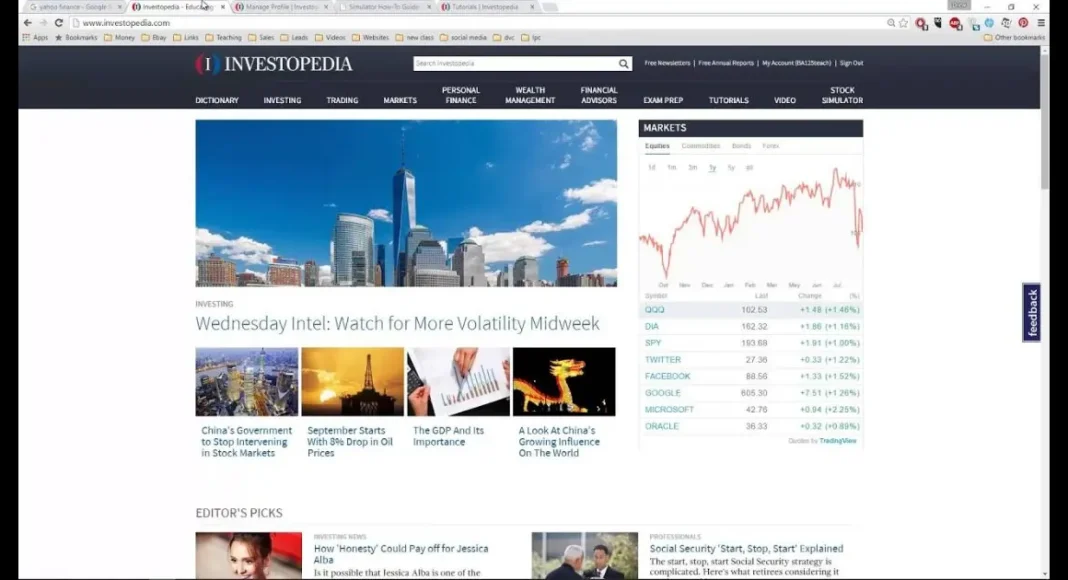Open the Videos bookmarks folder
The image size is (1068, 580).
(x=330, y=37)
